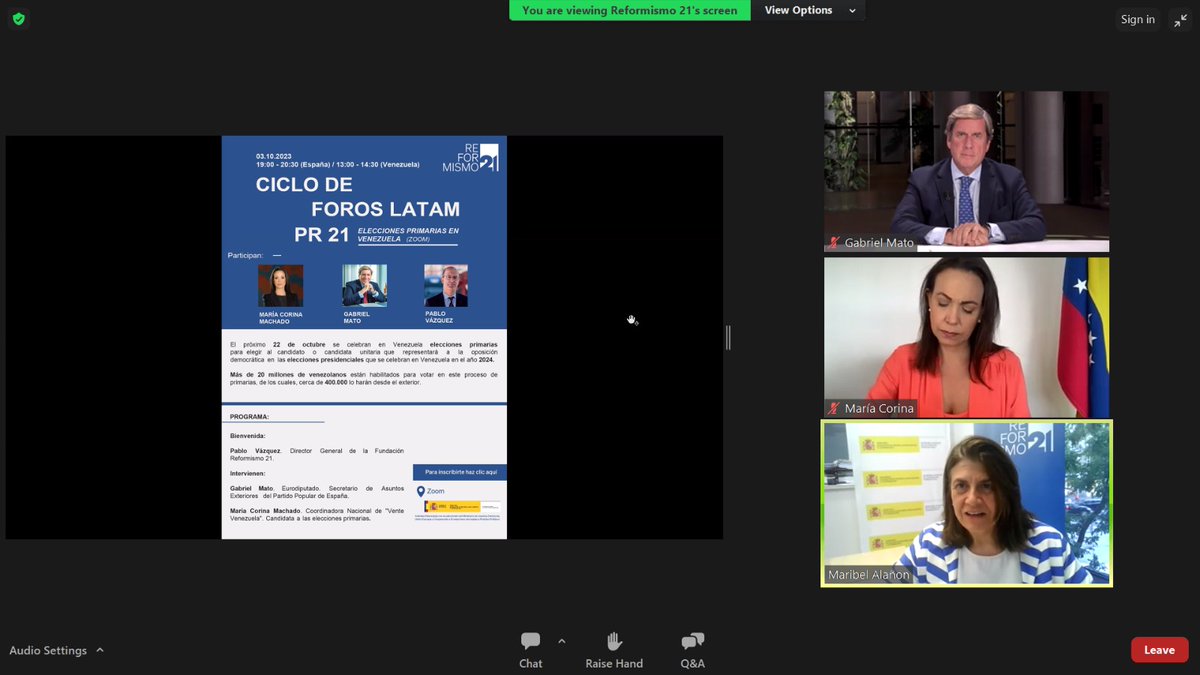Select María Corina's video thumbnail
This screenshot has width=1200, height=675.
(966, 337)
